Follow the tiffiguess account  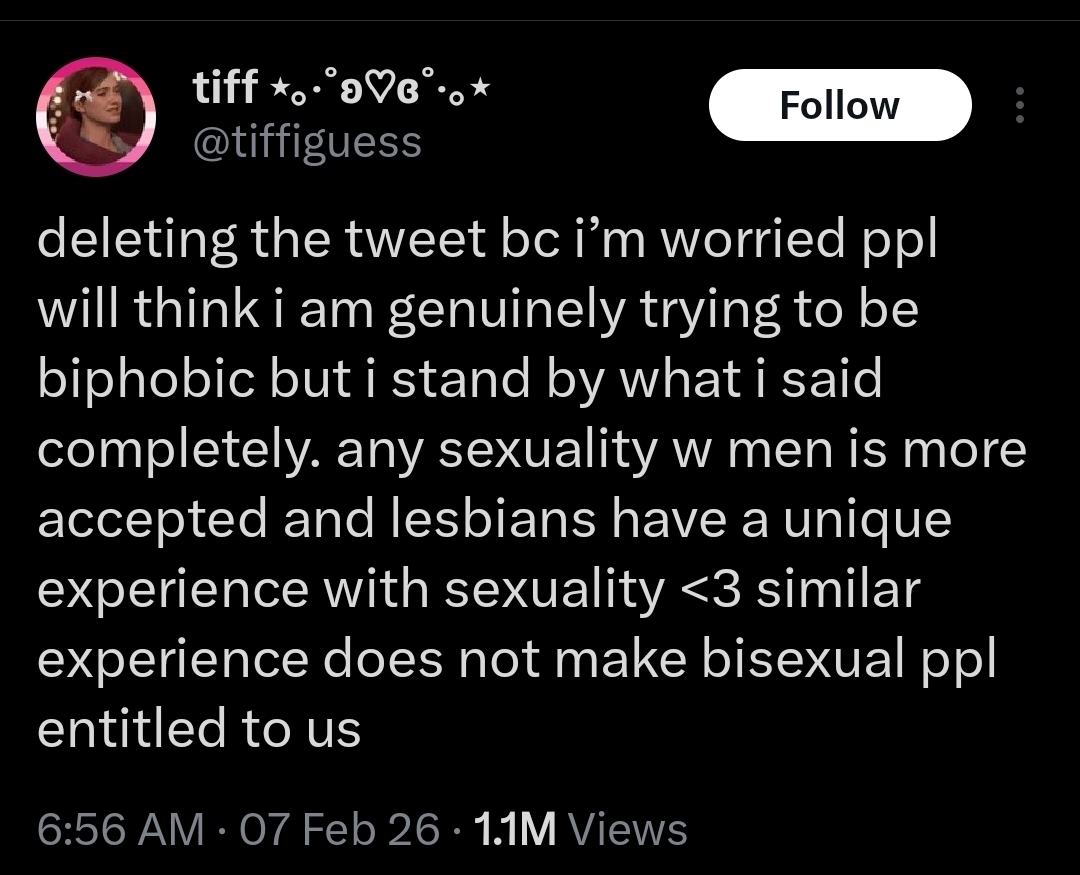(839, 105)
